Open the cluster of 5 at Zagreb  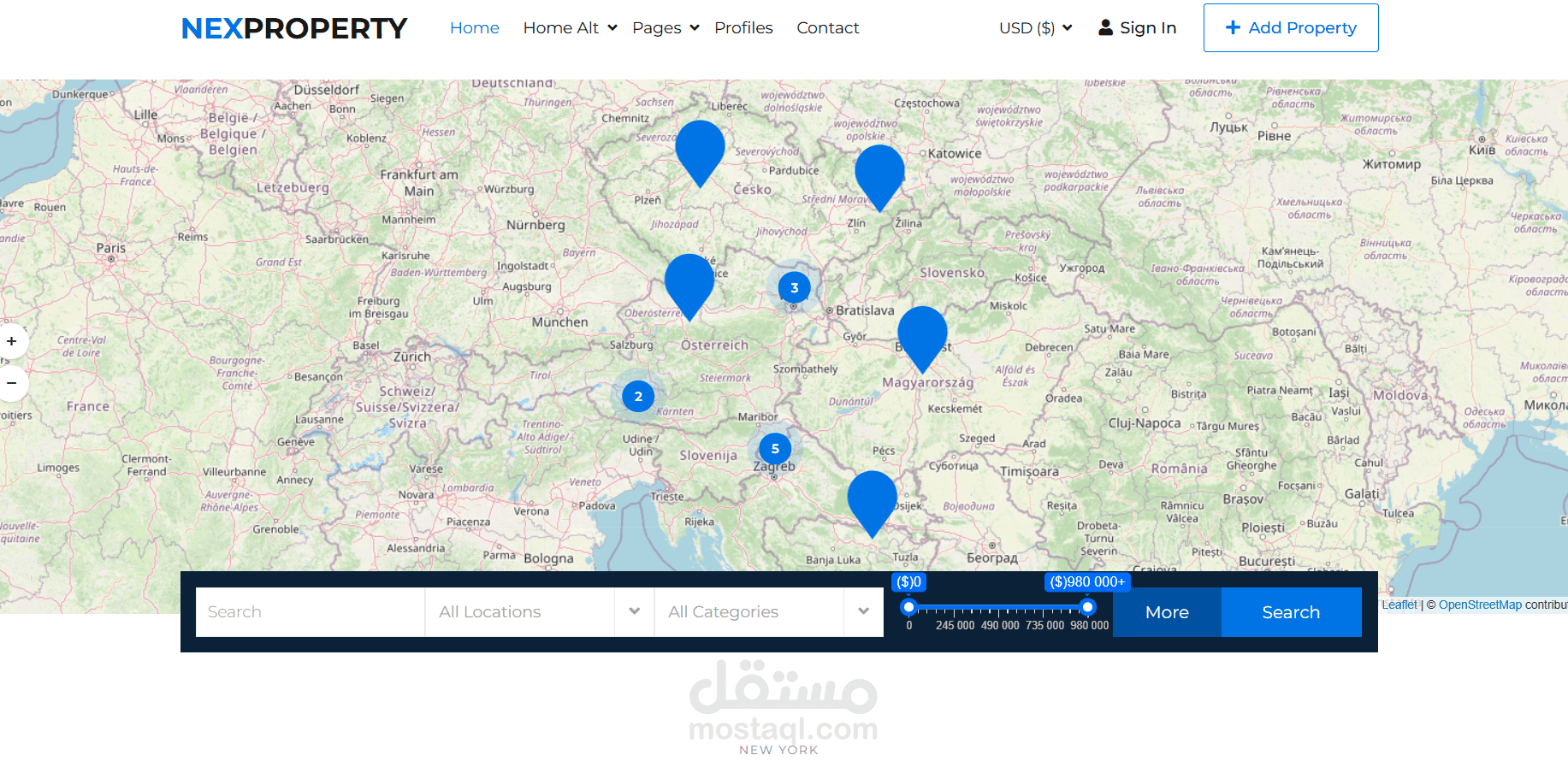775,448
